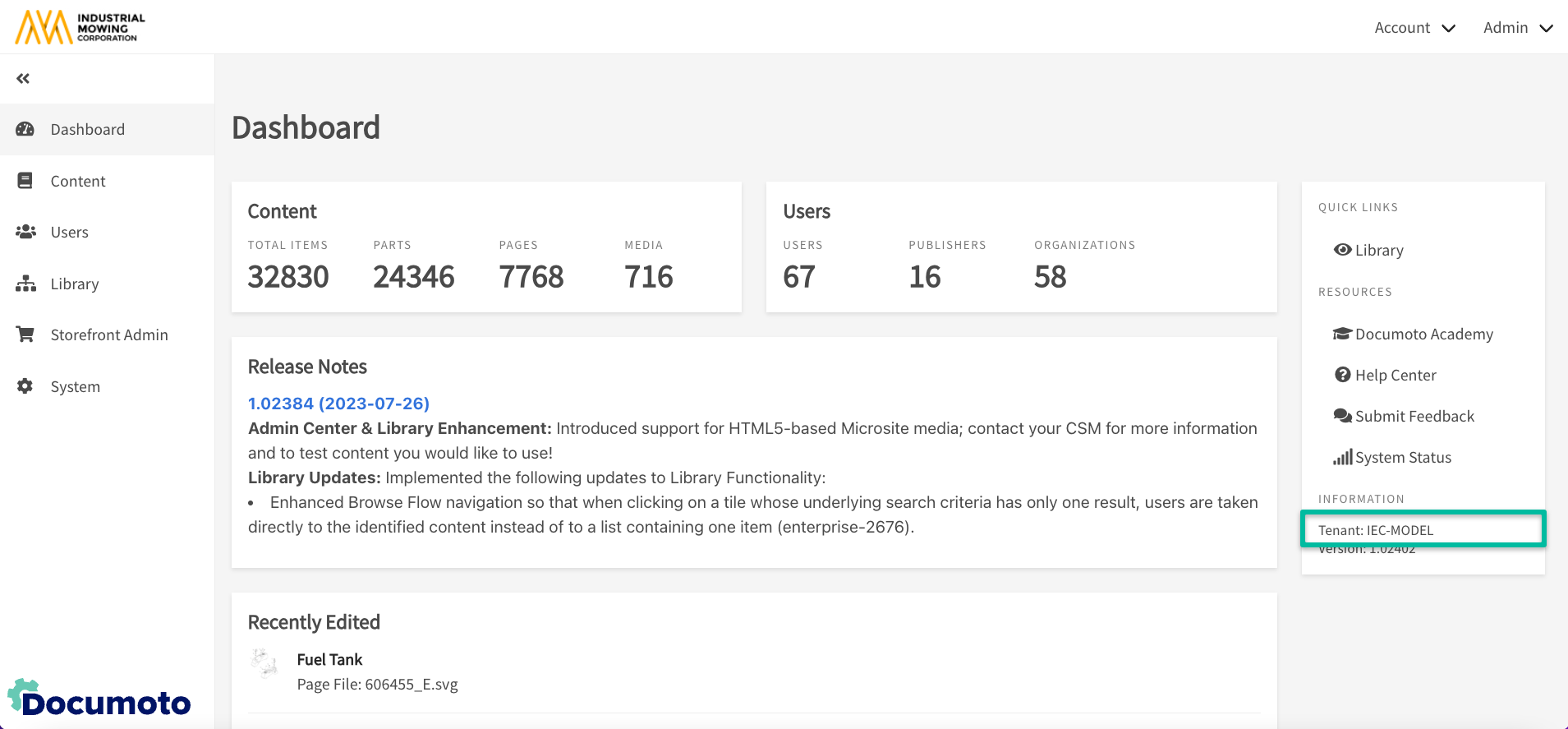Click the Library hierarchy icon in sidebar
The image size is (1568, 729).
25,284
